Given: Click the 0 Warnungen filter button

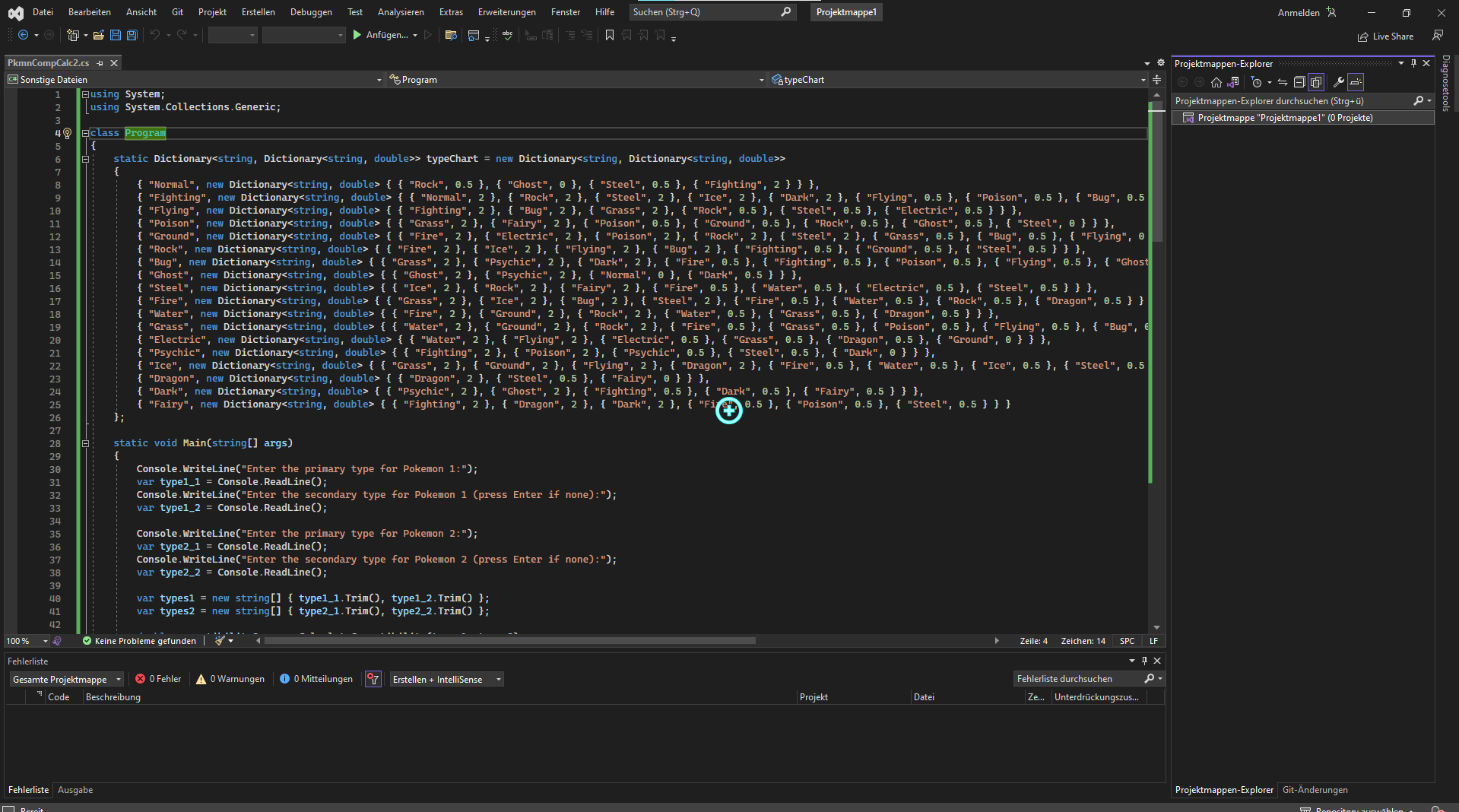Looking at the screenshot, I should [x=230, y=679].
